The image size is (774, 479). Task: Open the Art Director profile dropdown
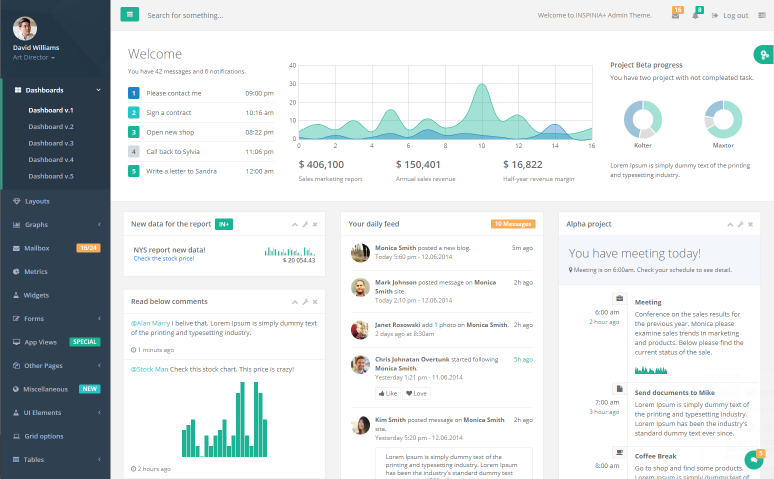click(34, 58)
